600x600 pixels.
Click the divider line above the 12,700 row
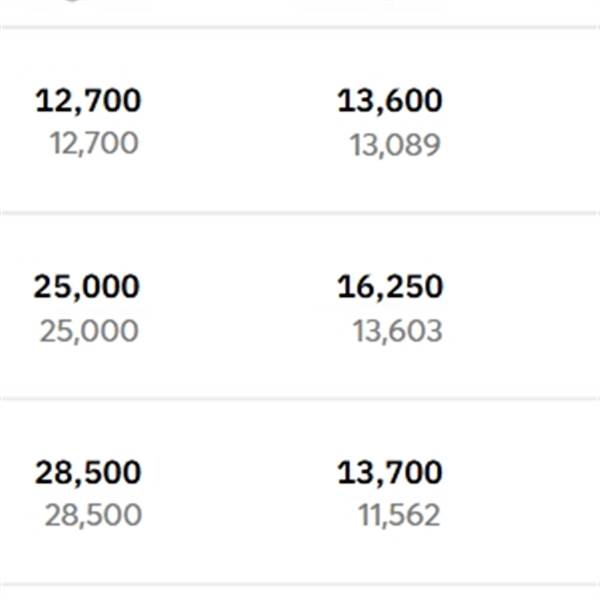pos(300,27)
